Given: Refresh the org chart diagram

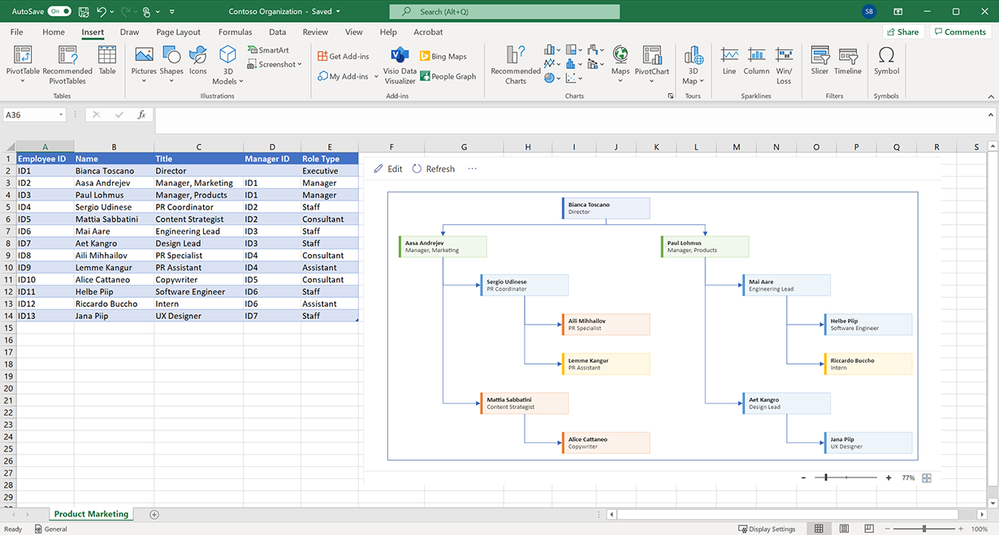Looking at the screenshot, I should pyautogui.click(x=433, y=169).
